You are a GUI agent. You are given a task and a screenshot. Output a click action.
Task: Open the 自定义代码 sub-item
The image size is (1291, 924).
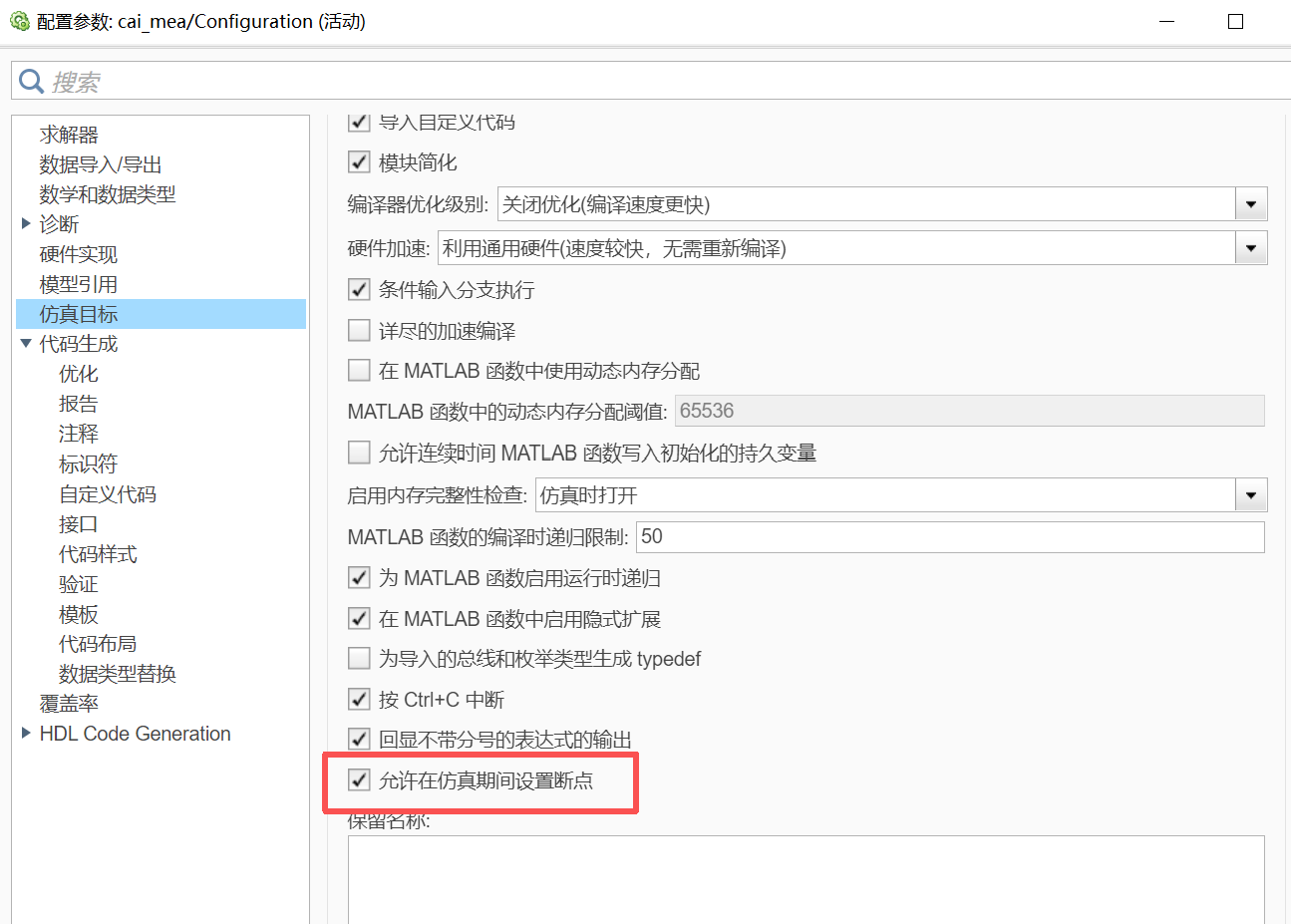108,494
